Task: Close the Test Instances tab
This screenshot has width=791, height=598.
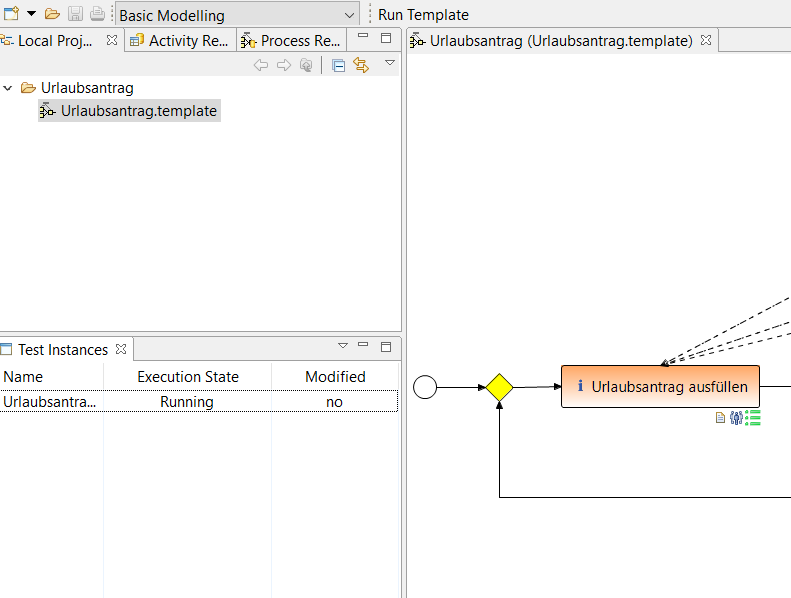Action: coord(121,349)
